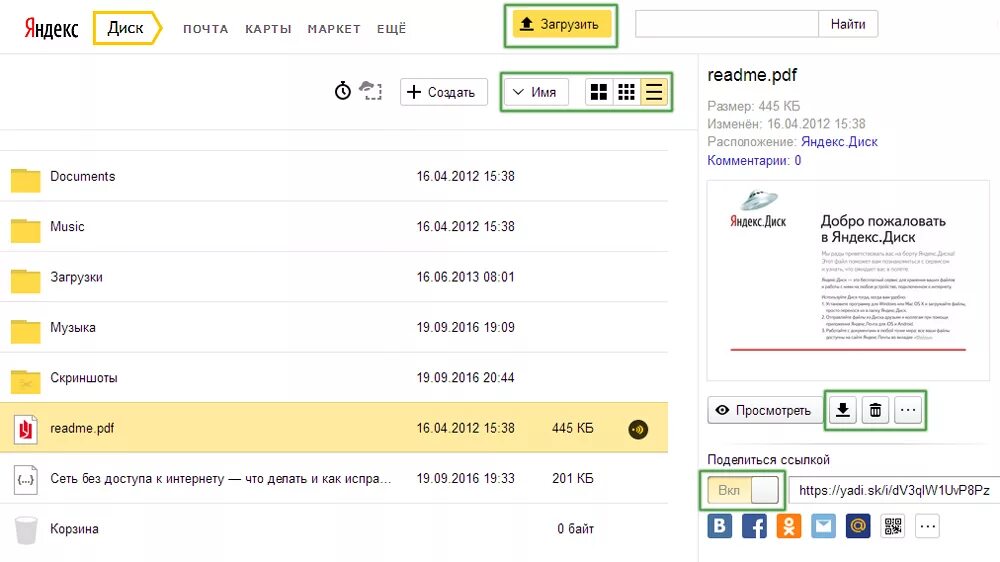This screenshot has height=562, width=1000.
Task: Open Карты in the header
Action: pos(268,29)
